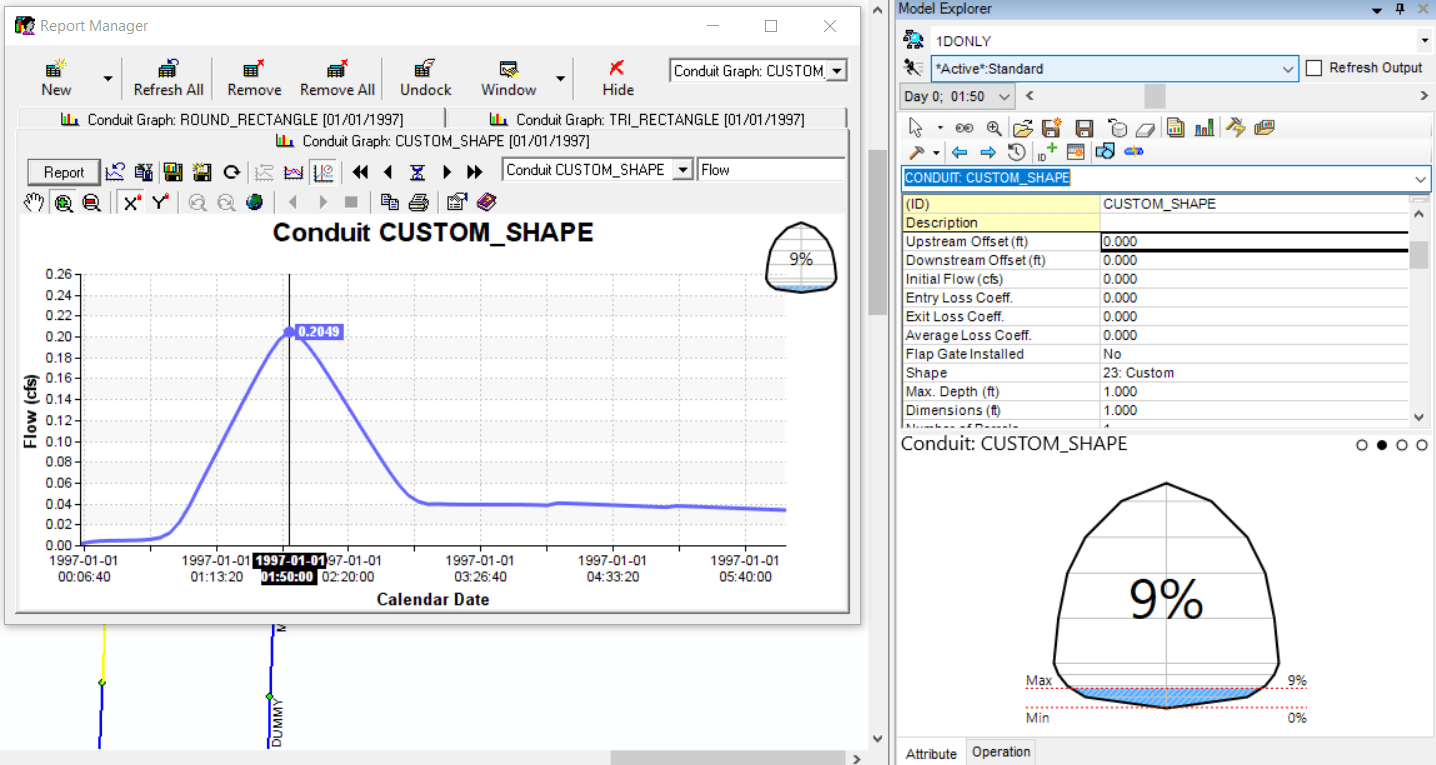
Task: Toggle the Y axis marker tool
Action: click(160, 203)
